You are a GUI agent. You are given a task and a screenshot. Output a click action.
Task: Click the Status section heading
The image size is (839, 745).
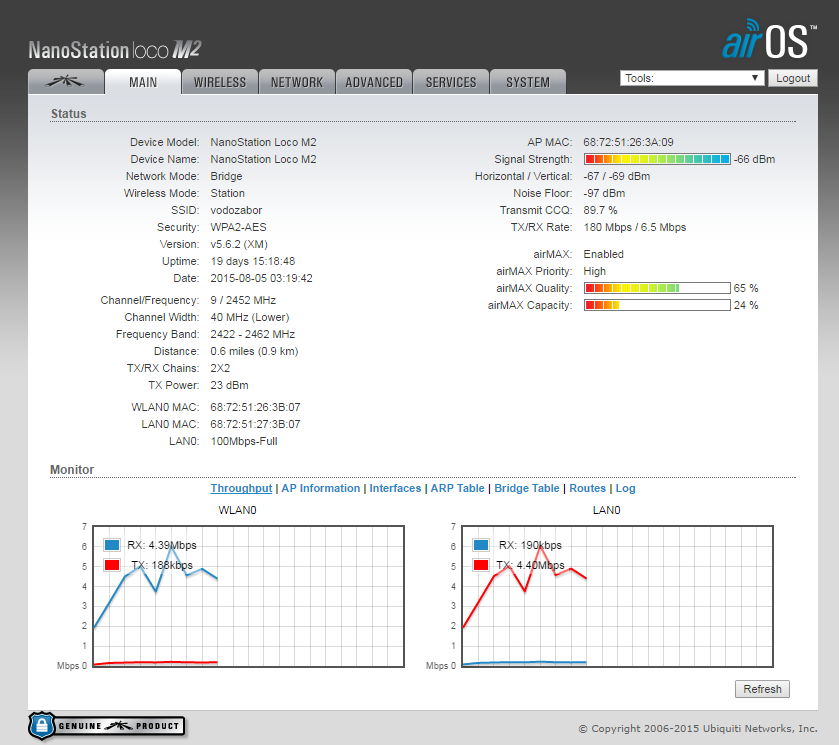click(x=68, y=113)
